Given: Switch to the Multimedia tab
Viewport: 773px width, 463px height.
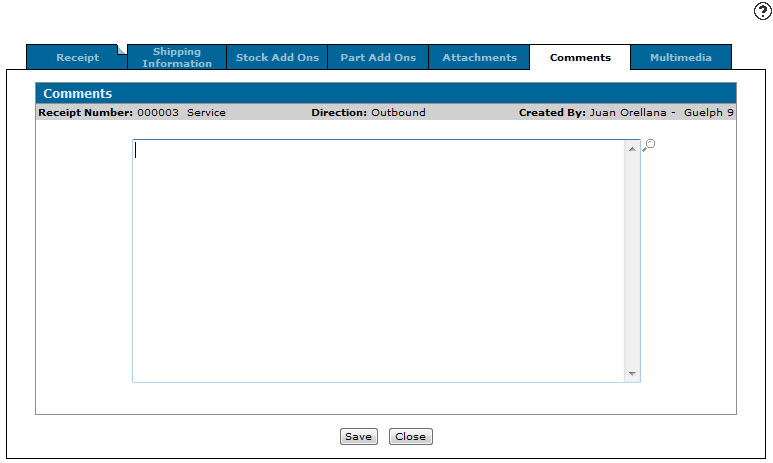Looking at the screenshot, I should point(681,57).
